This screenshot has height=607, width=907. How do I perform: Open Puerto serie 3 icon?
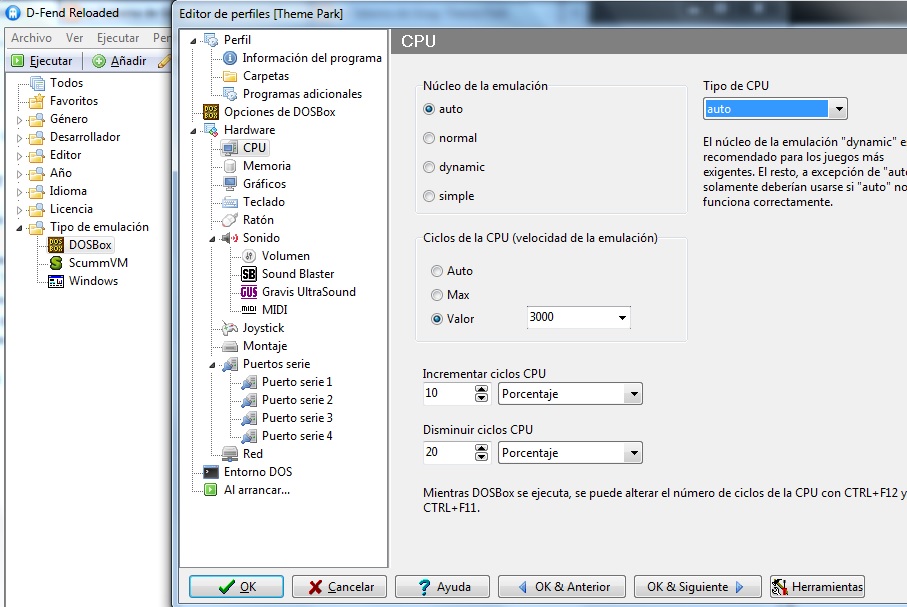pyautogui.click(x=249, y=418)
